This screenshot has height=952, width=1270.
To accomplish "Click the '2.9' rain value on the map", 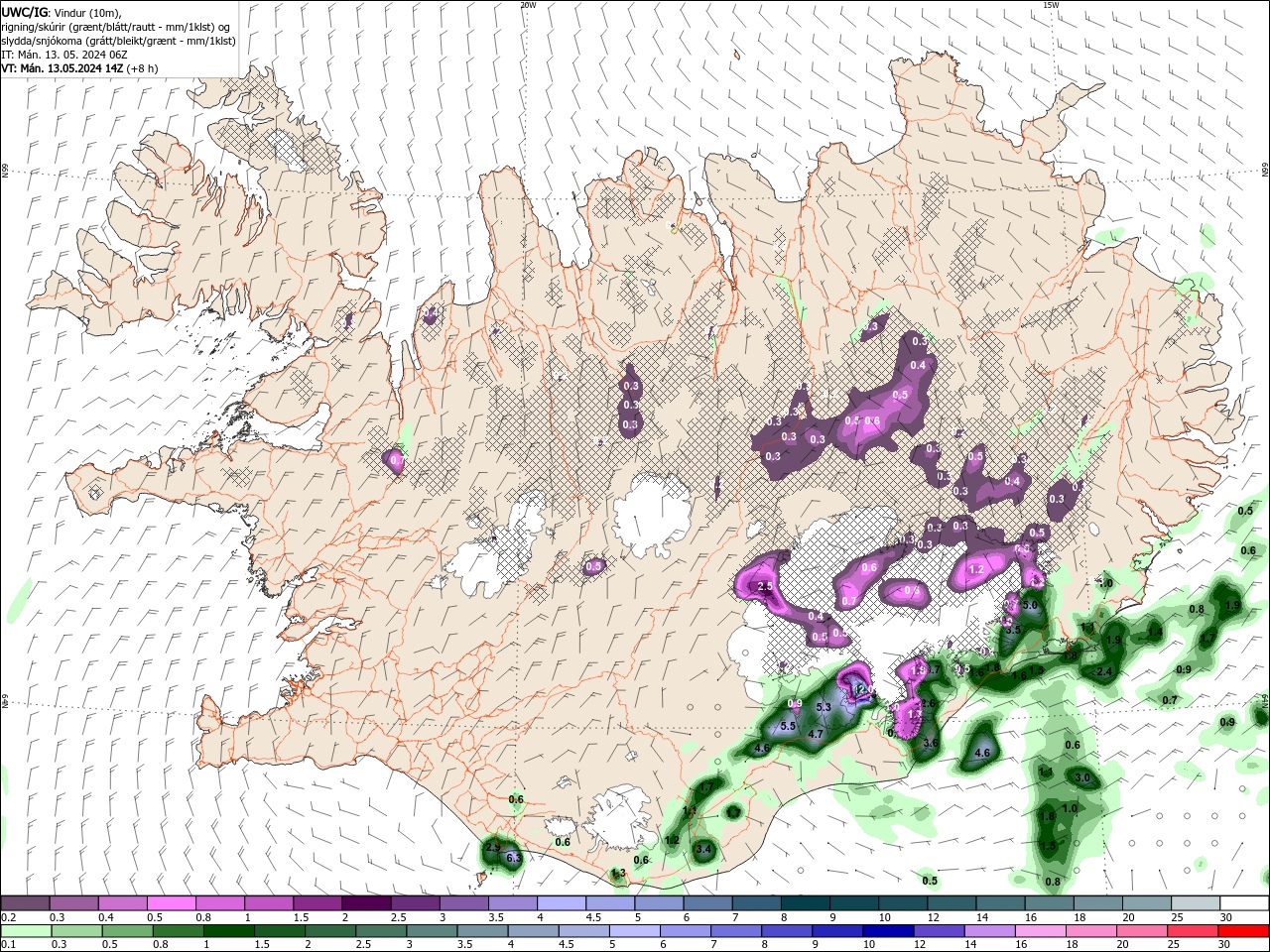I will [x=492, y=847].
